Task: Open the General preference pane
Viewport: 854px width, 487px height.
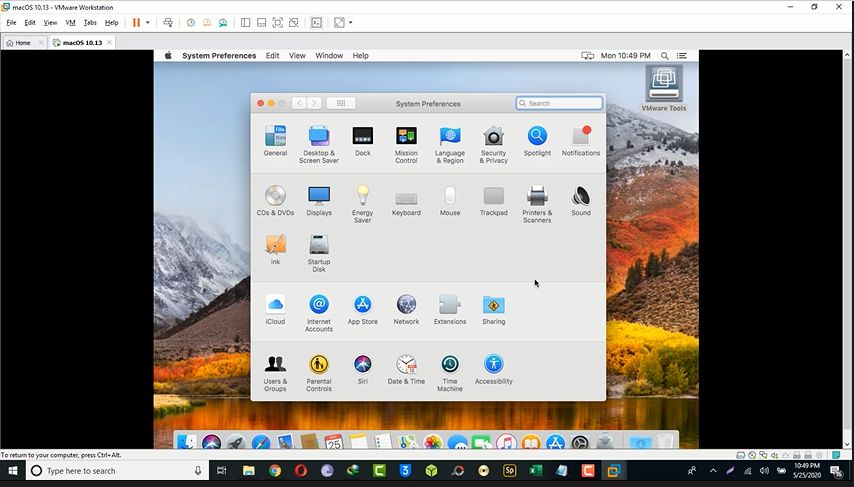Action: 275,141
